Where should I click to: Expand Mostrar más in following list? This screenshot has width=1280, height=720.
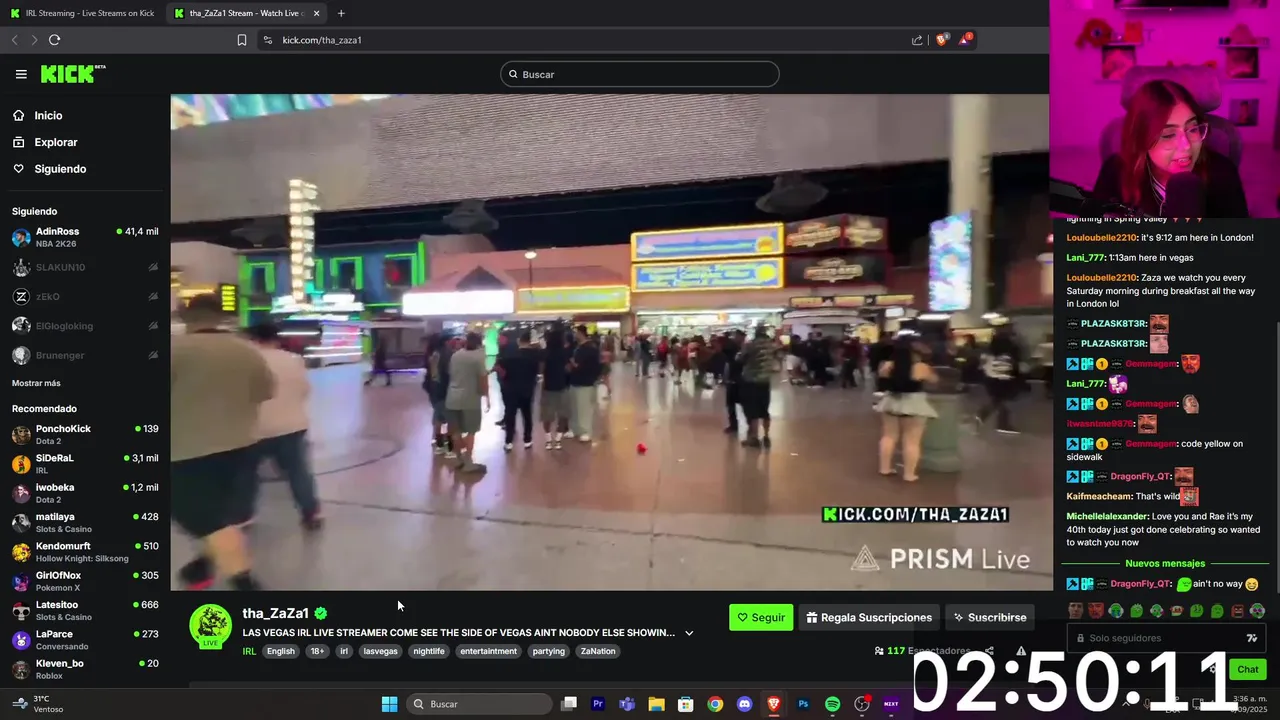(36, 383)
